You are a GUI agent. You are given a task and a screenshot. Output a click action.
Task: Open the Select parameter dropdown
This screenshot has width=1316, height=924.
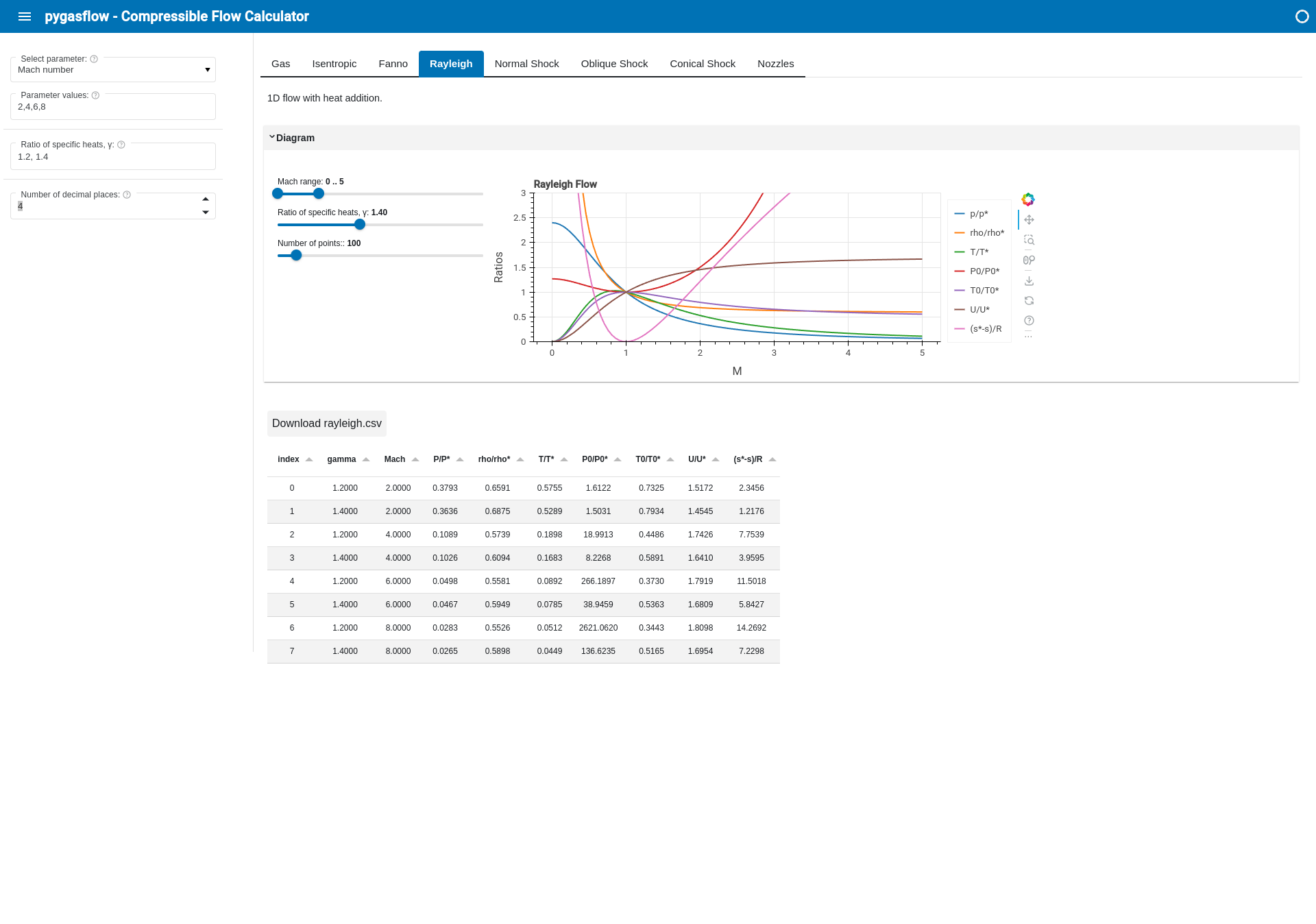pos(113,70)
